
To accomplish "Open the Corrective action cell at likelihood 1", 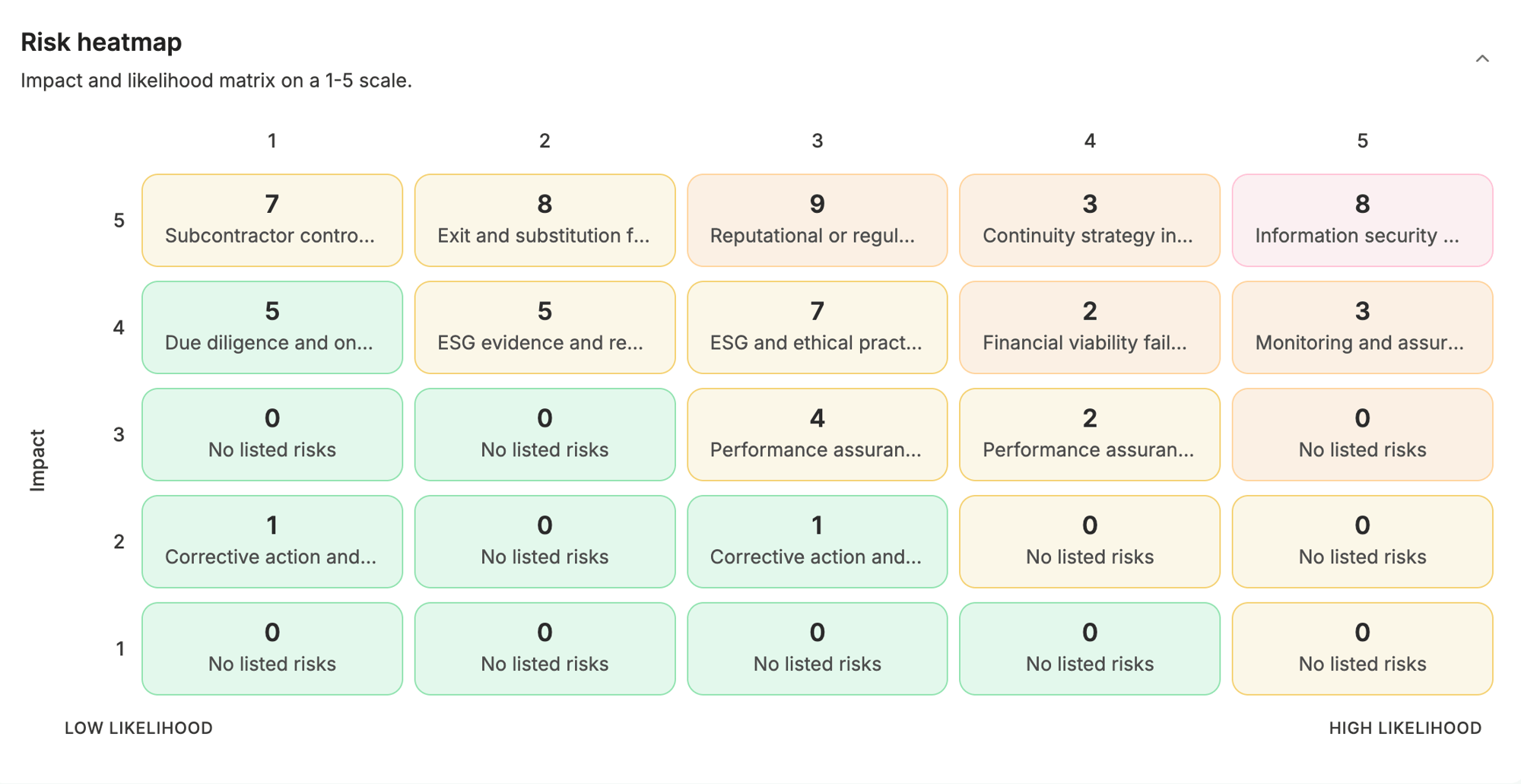I will (x=272, y=542).
